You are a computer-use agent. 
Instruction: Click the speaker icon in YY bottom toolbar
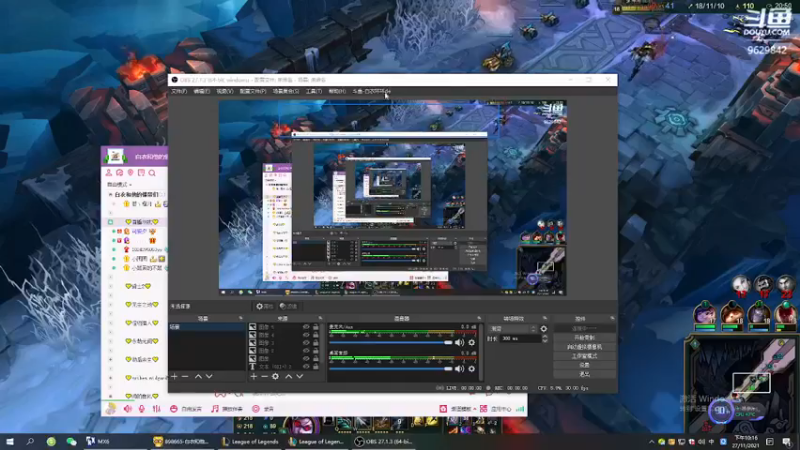128,409
